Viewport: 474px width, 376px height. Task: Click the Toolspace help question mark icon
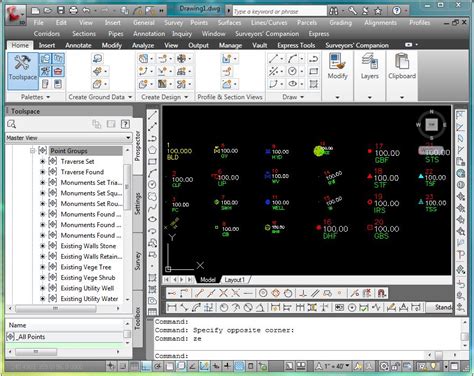[125, 124]
